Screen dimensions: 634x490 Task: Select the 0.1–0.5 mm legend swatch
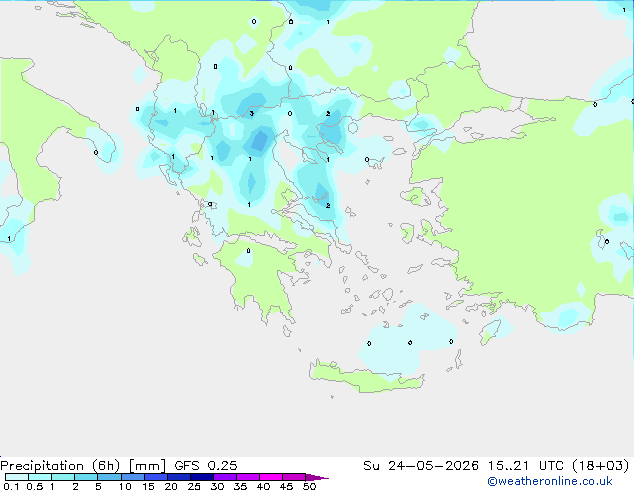(x=17, y=477)
